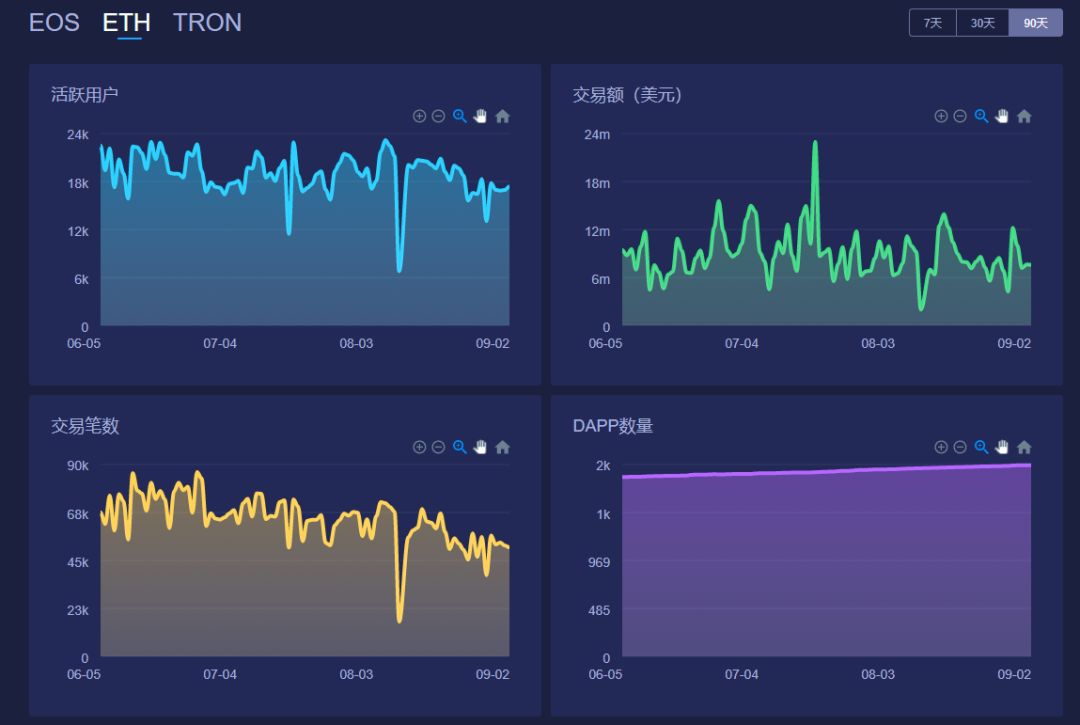Image resolution: width=1080 pixels, height=725 pixels.
Task: Zoom out on DAPP数量 chart
Action: click(960, 448)
